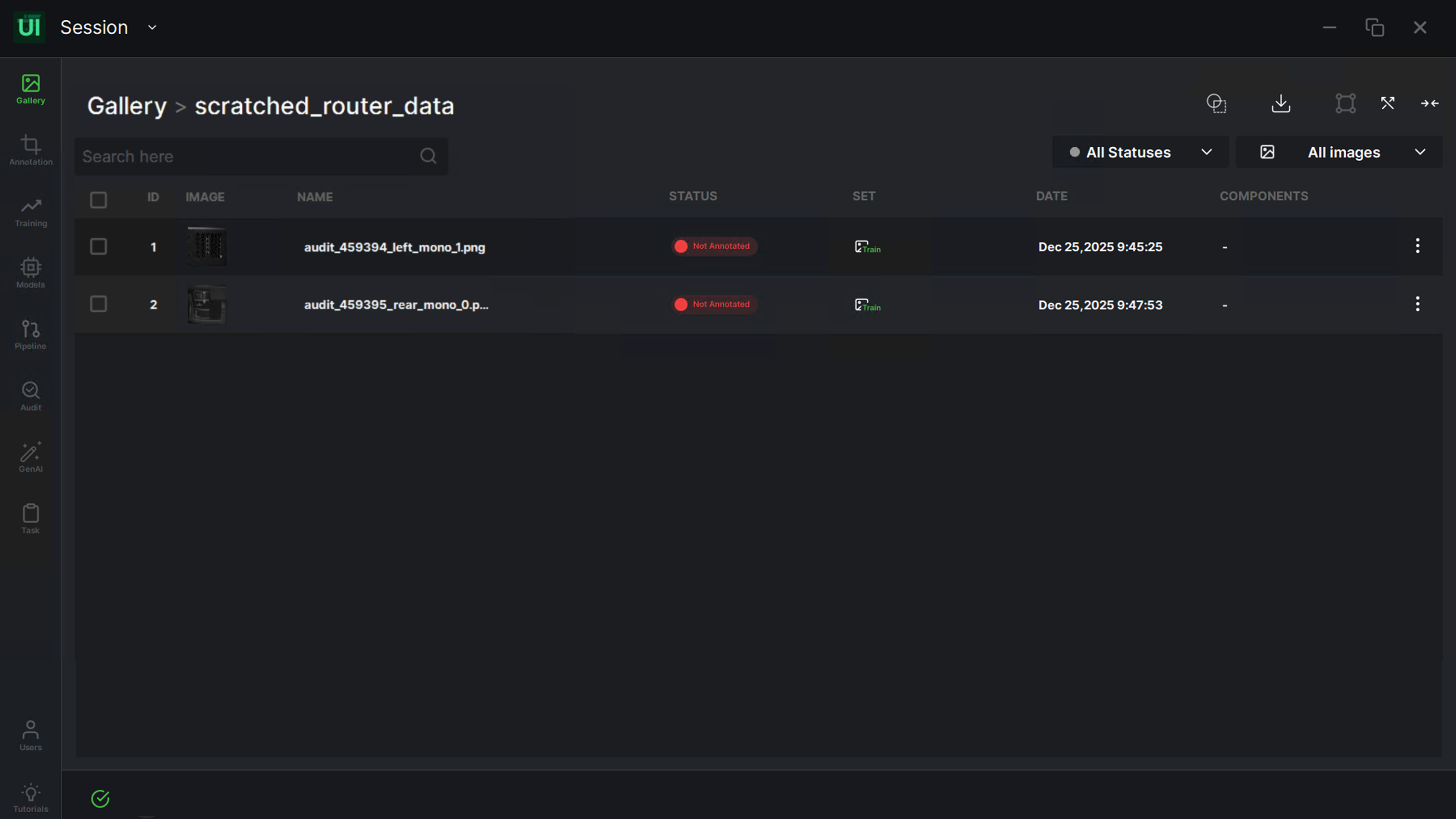Open three-dot menu for image ID 1
Screen dimensions: 1456x819
tap(1417, 246)
